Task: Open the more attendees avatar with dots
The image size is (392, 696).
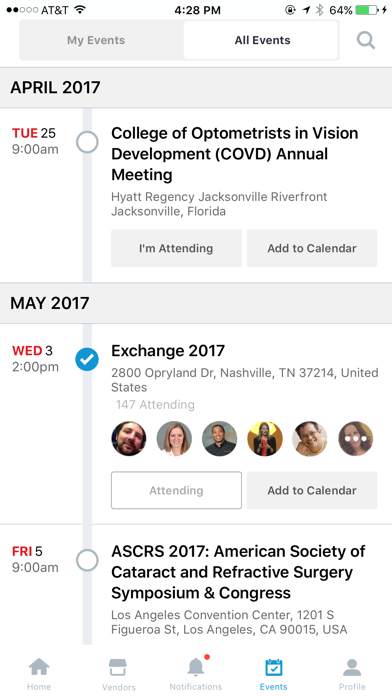Action: [x=356, y=439]
